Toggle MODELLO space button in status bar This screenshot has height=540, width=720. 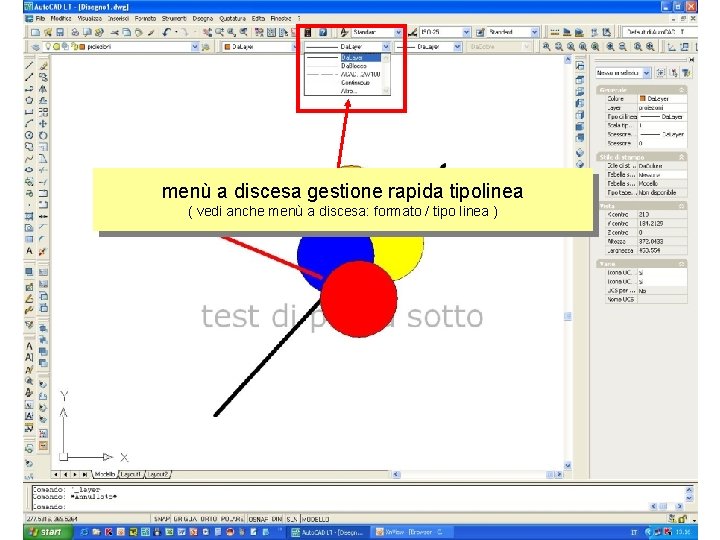click(x=315, y=519)
